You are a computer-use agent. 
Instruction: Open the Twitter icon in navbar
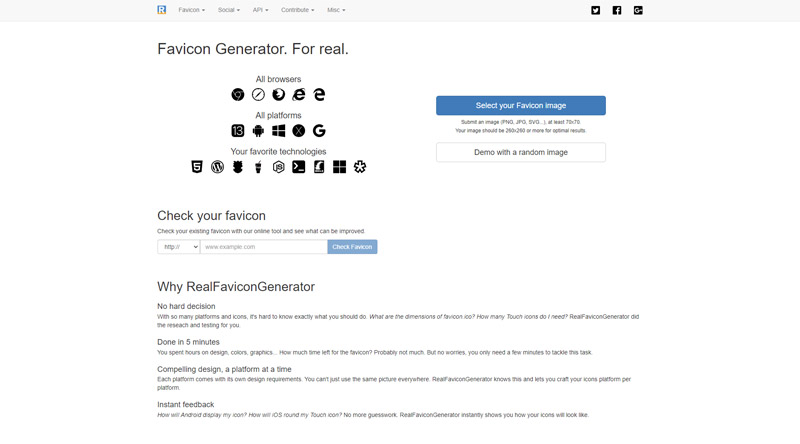click(x=595, y=10)
